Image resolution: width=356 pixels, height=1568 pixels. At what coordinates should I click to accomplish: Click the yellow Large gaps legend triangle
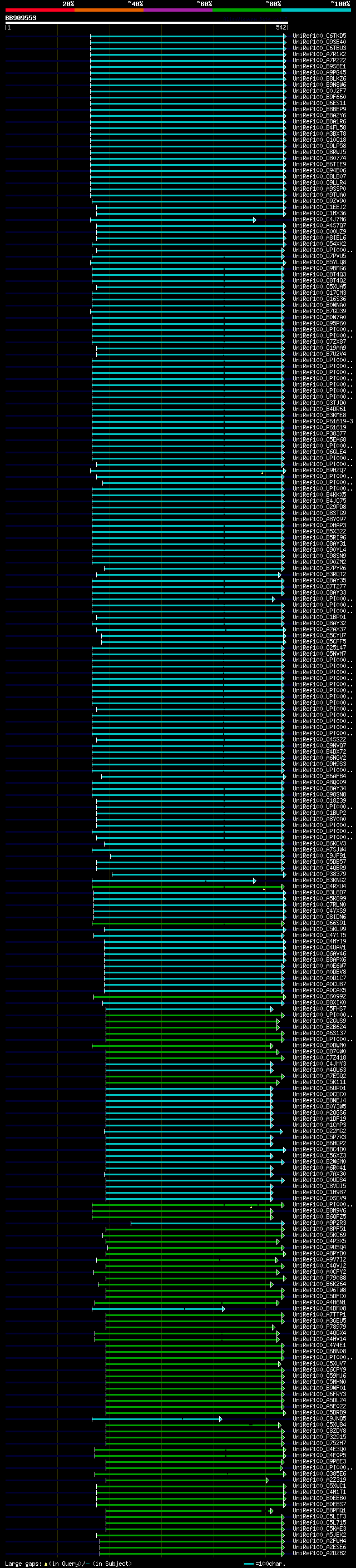tap(46, 1563)
